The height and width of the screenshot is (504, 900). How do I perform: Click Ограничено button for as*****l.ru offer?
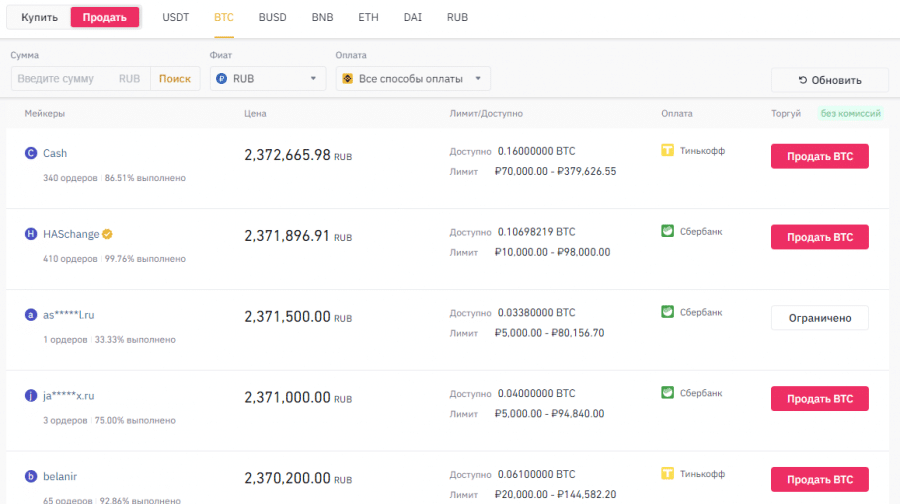click(820, 318)
